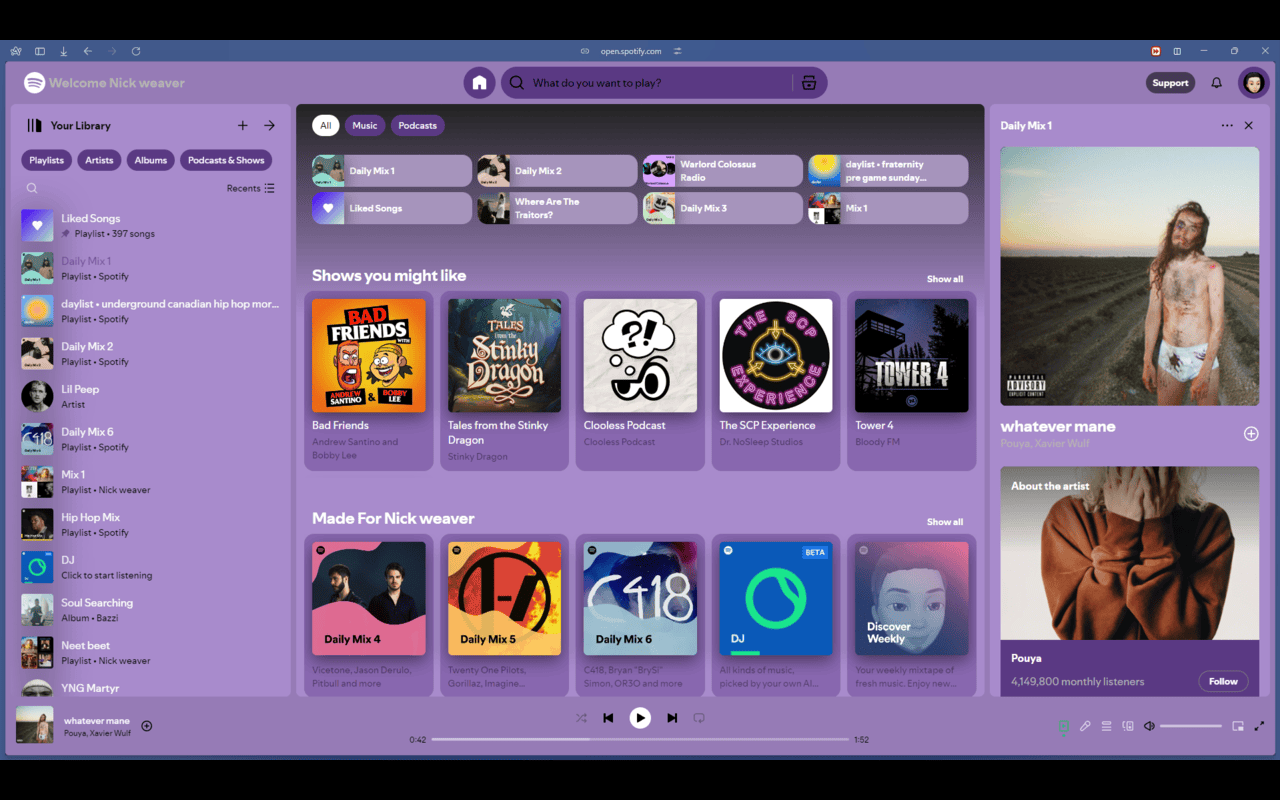Filter library by Playlists
1280x800 pixels.
[x=46, y=160]
